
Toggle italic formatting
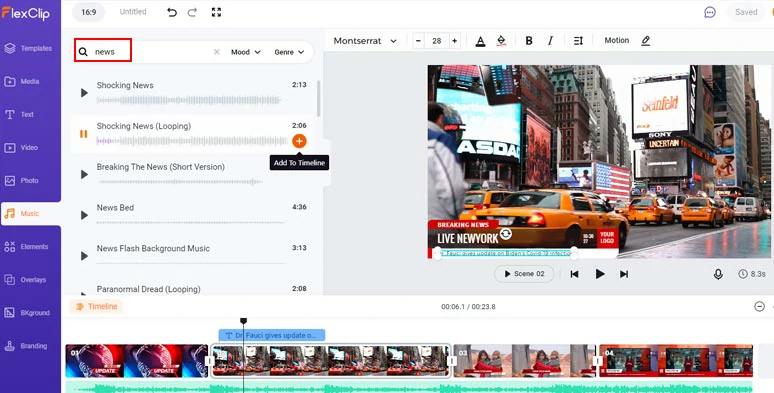[x=550, y=41]
